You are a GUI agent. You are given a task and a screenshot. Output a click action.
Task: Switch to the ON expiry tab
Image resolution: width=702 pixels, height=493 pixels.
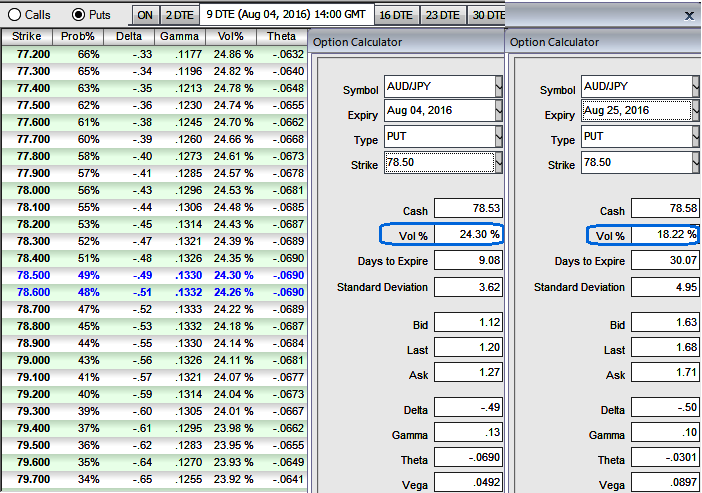[x=145, y=15]
